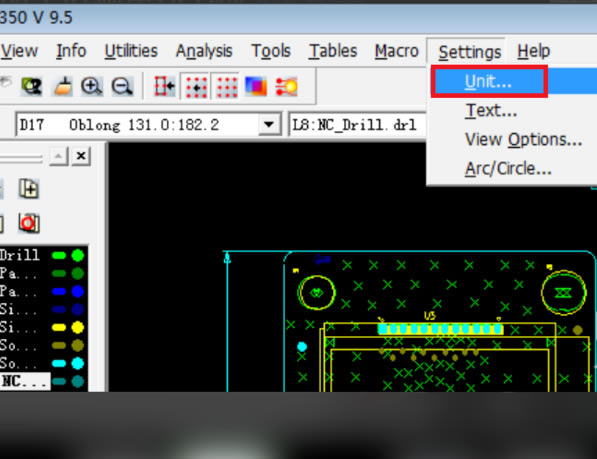This screenshot has height=459, width=597.
Task: Click the query help icon in toolbar
Action: click(x=31, y=86)
